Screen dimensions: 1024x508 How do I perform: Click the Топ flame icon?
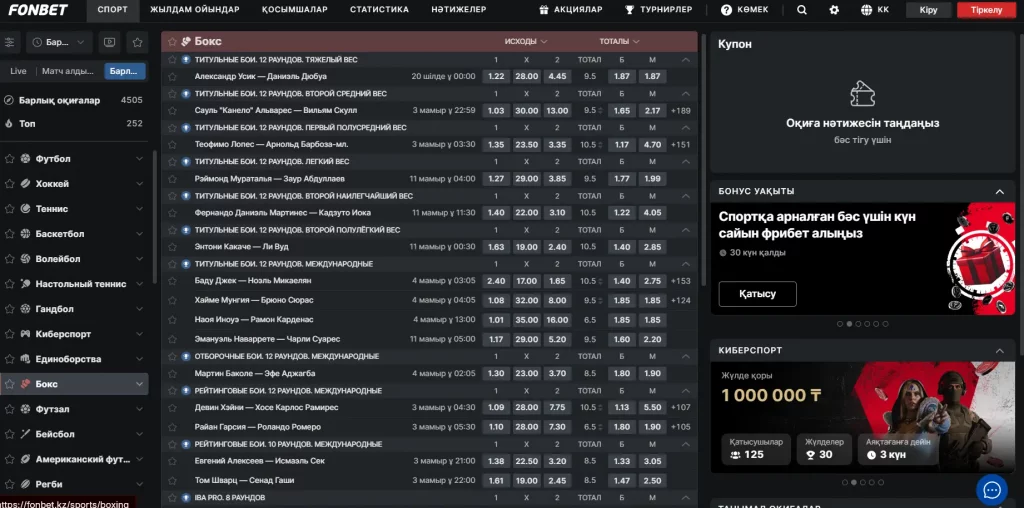[x=8, y=123]
